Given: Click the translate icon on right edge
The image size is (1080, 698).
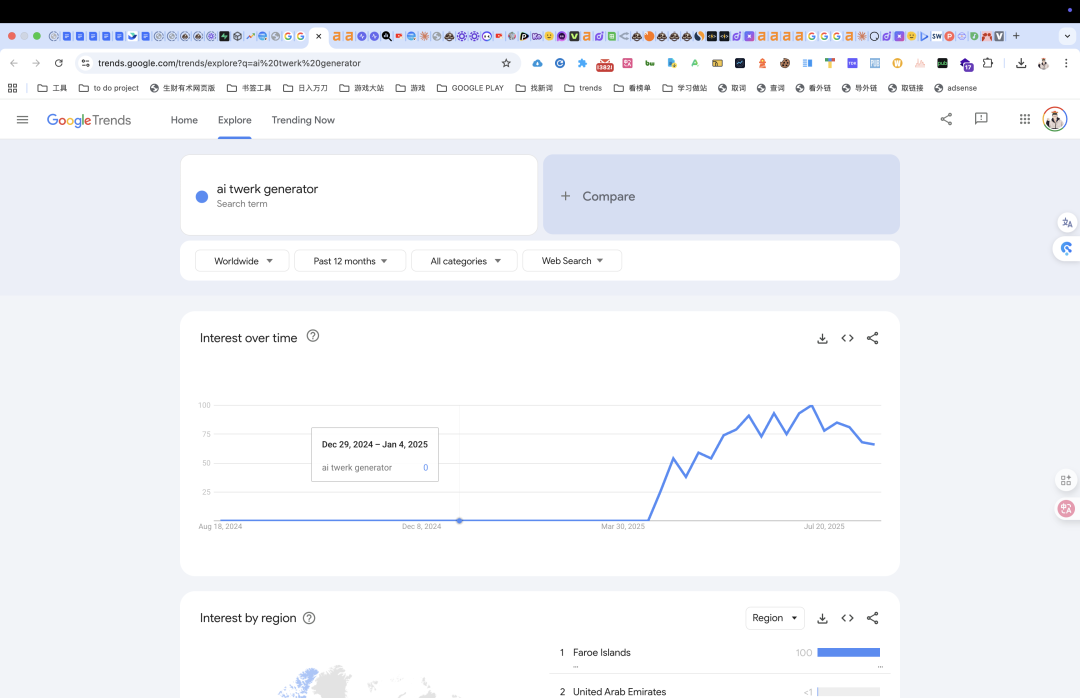Looking at the screenshot, I should click(1067, 223).
